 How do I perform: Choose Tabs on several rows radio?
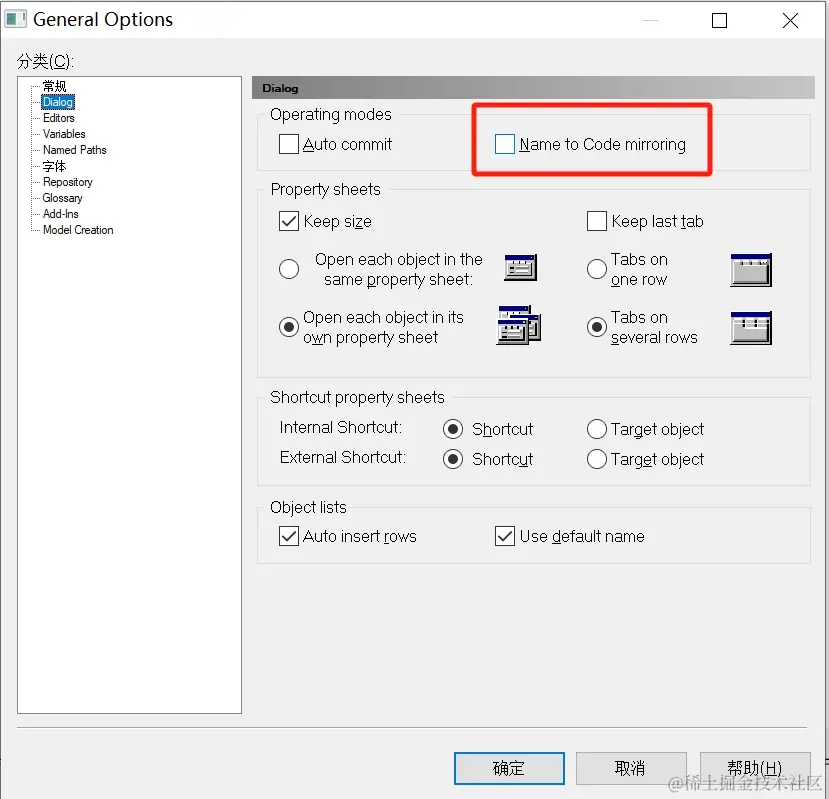coord(596,327)
